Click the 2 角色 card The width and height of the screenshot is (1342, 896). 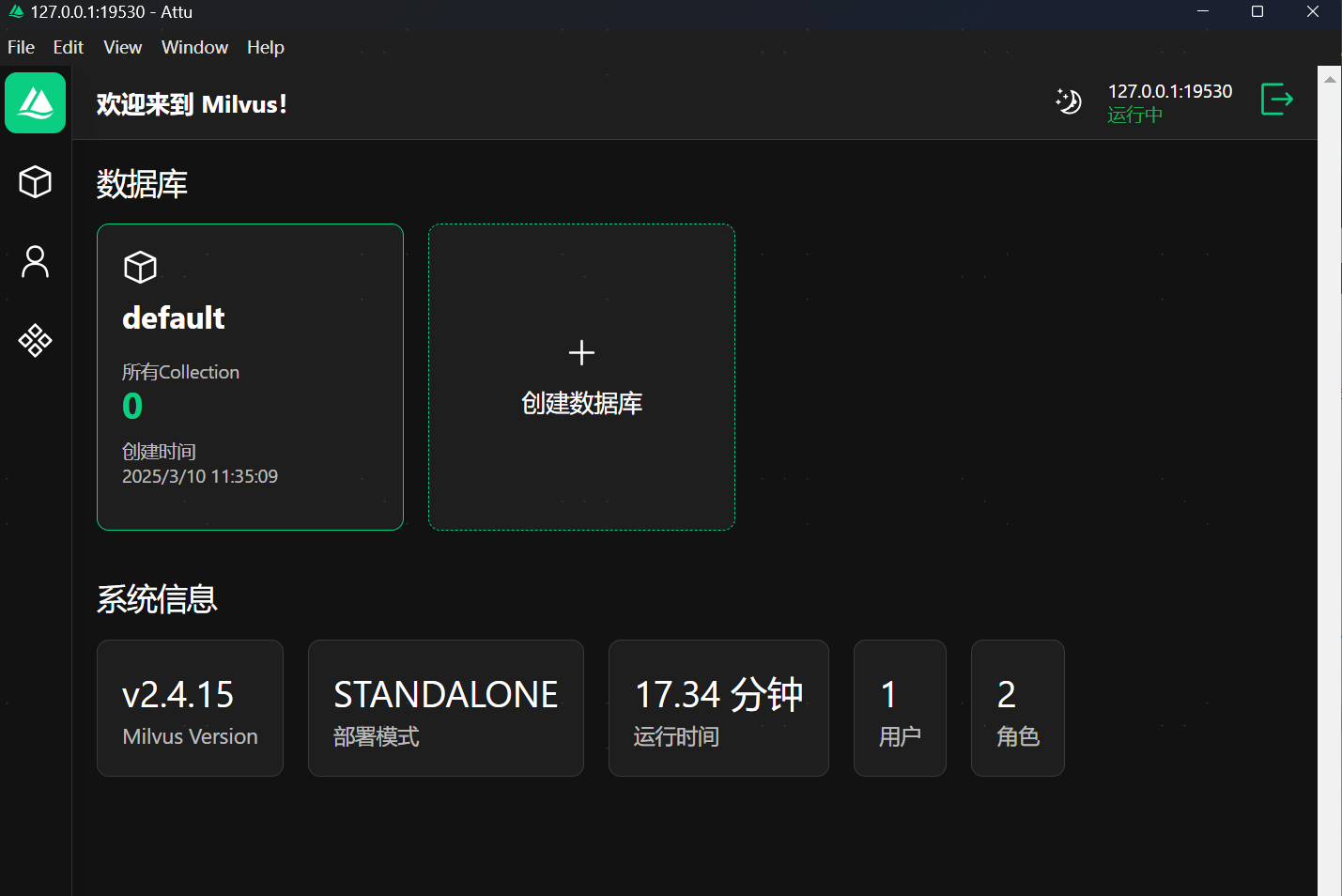(x=1018, y=708)
